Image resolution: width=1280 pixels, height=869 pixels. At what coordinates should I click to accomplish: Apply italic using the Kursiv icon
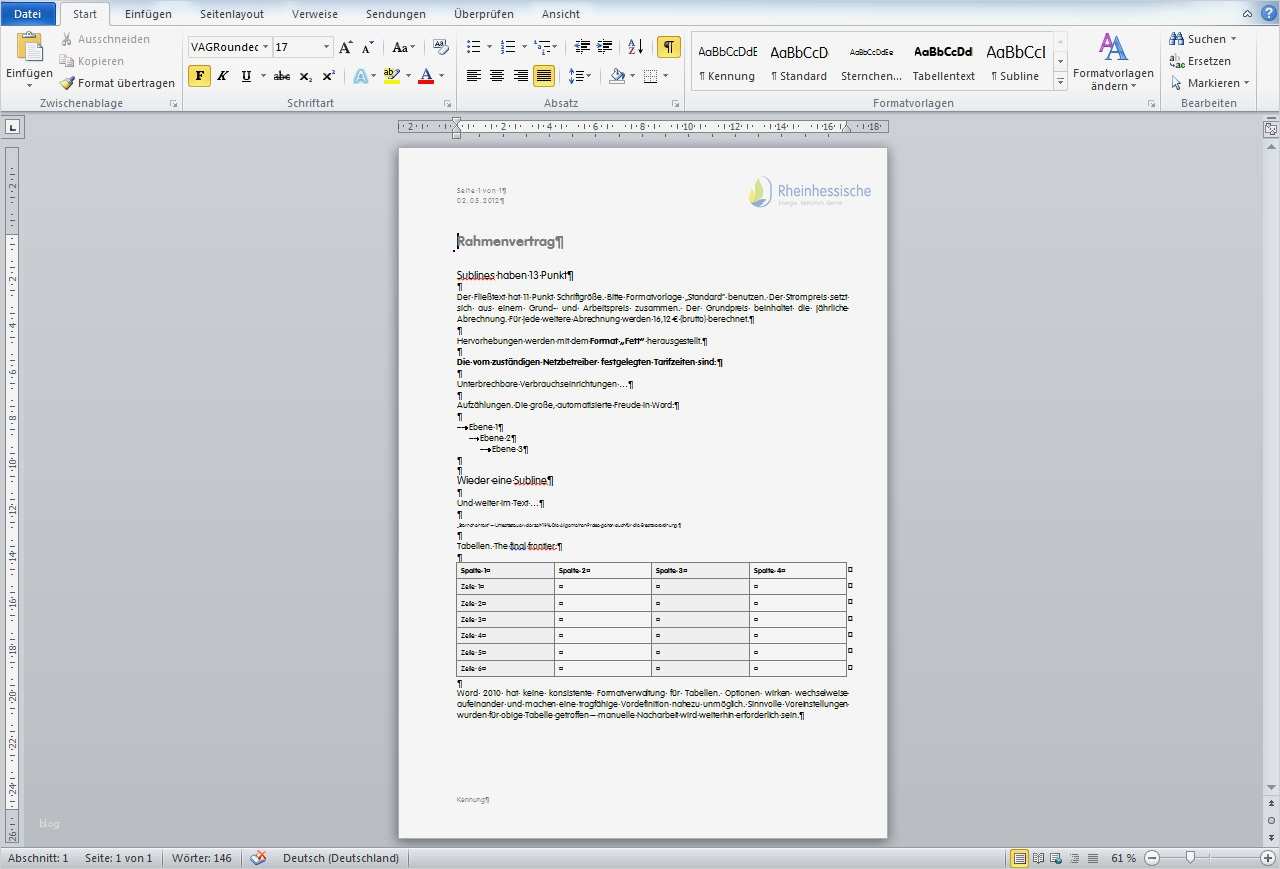tap(222, 75)
